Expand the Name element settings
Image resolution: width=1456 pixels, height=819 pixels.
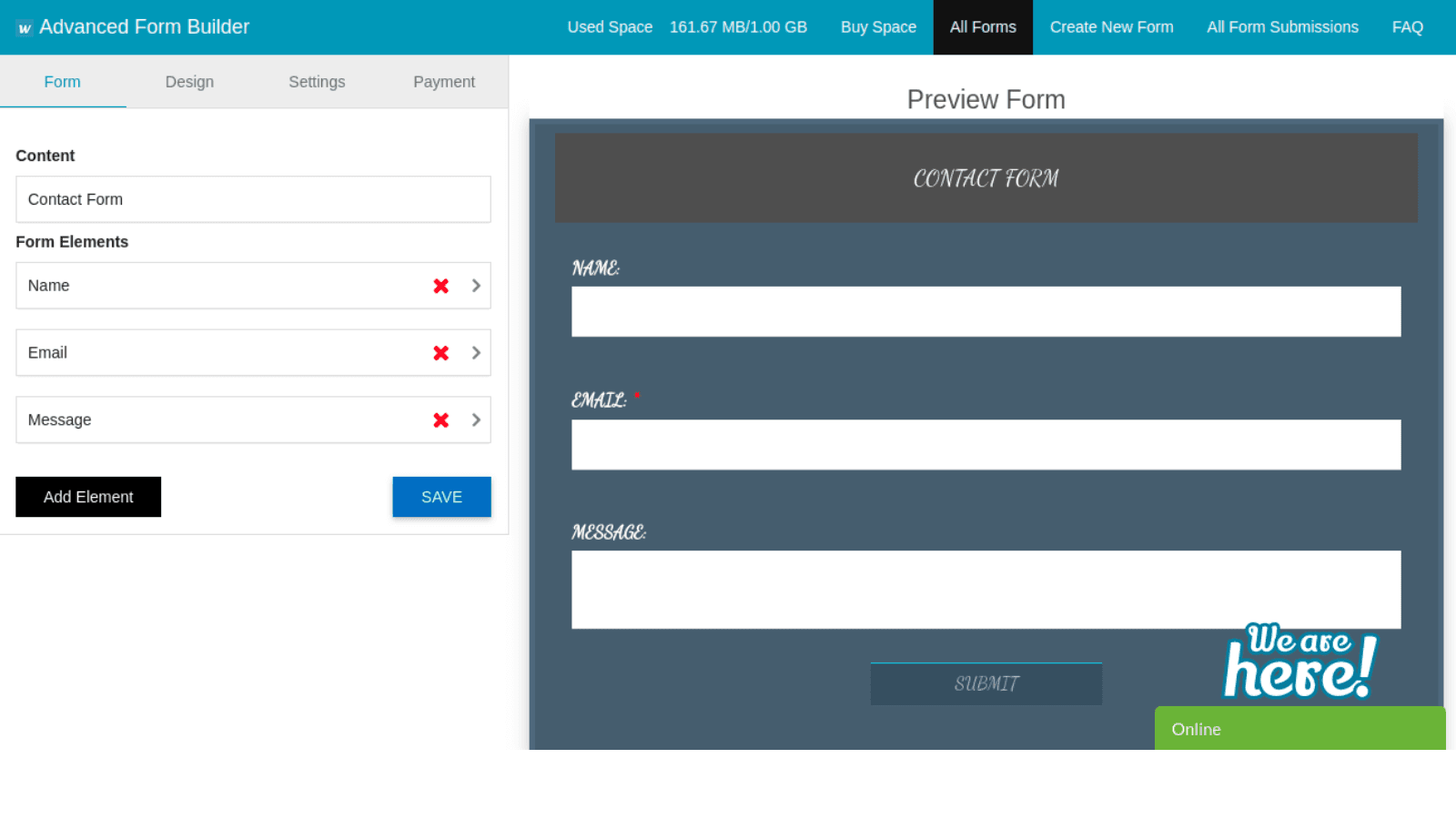coord(476,286)
